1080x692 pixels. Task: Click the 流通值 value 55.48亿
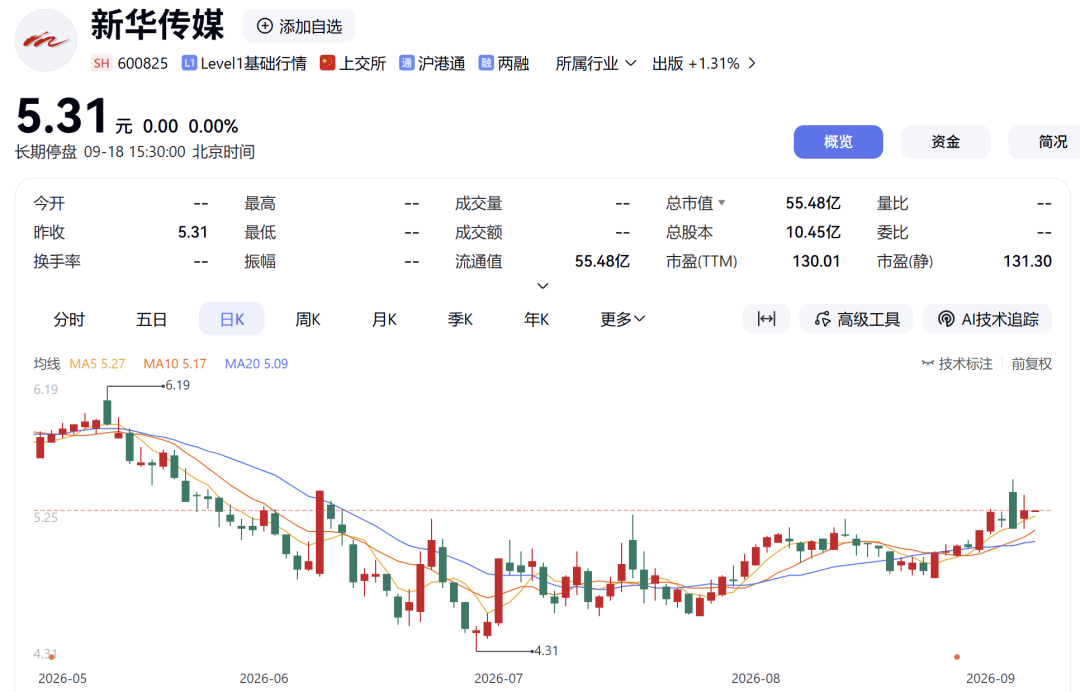pos(602,261)
